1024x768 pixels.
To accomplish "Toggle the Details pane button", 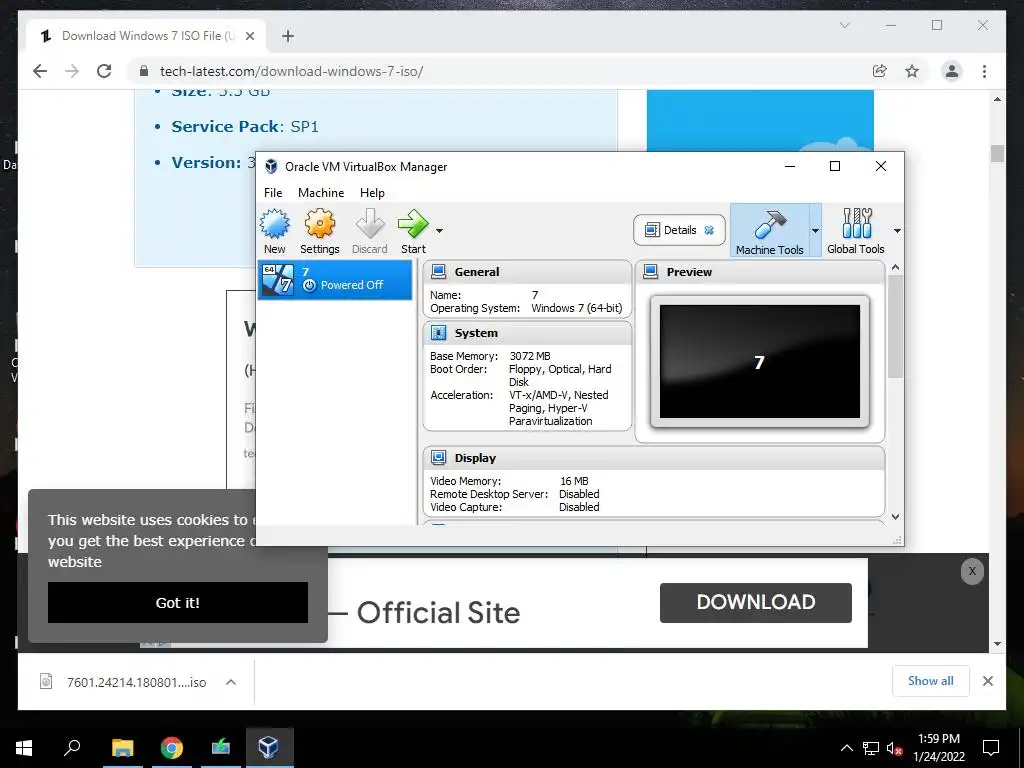I will (679, 230).
